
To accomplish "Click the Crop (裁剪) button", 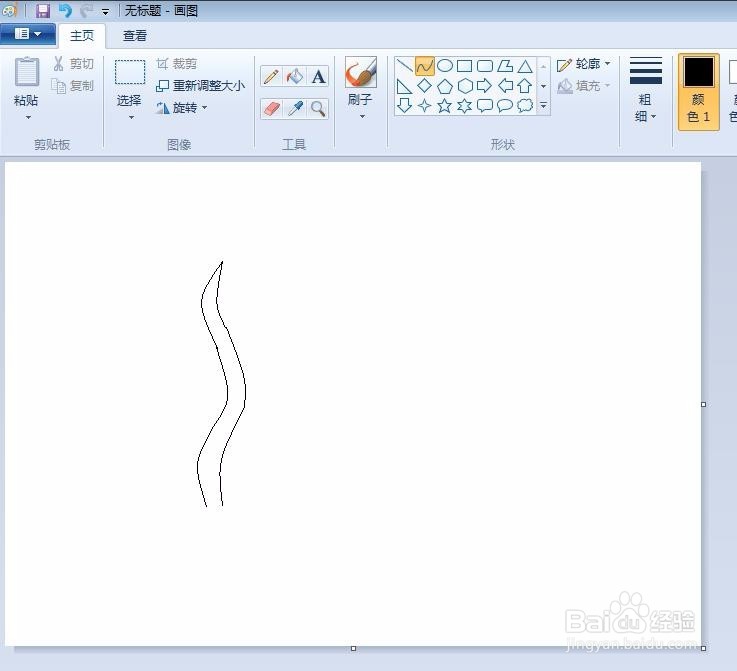I will [177, 63].
